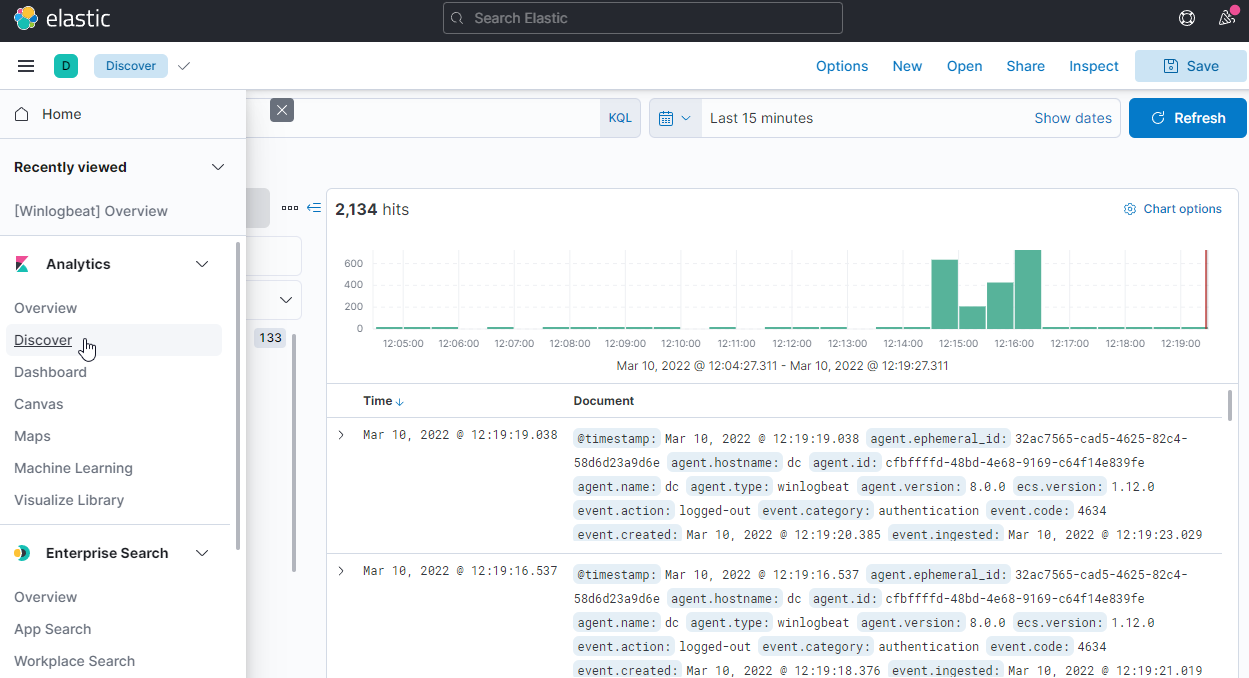Open Workplace Search from sidebar
1249x678 pixels.
[74, 661]
